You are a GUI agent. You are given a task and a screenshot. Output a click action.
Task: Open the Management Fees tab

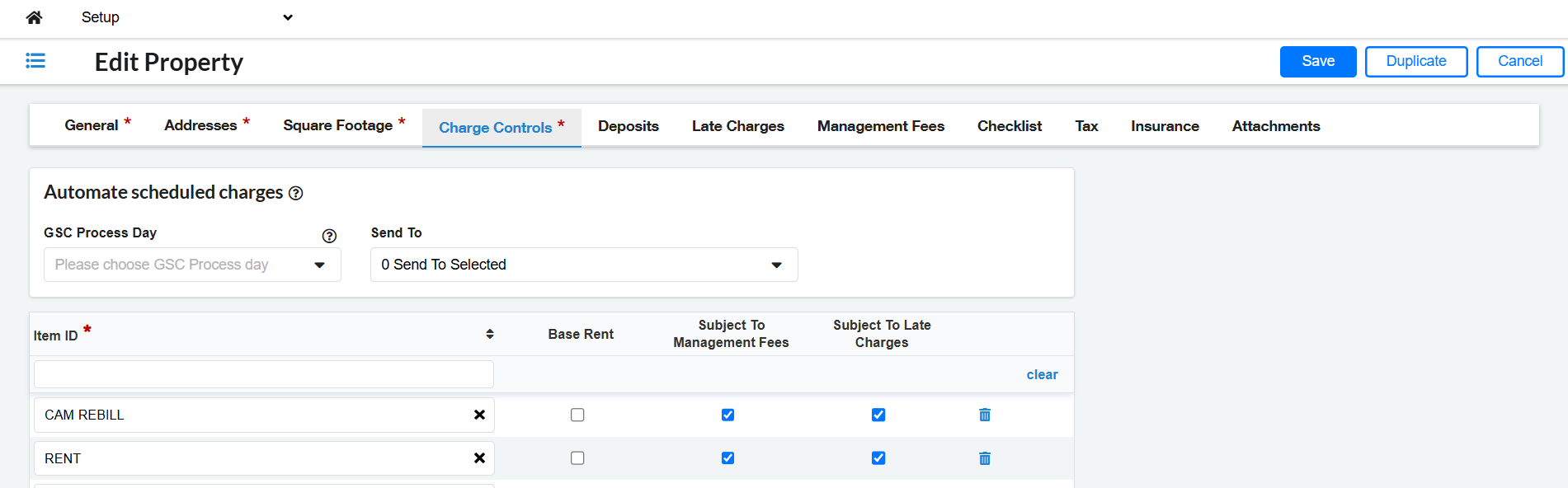(881, 126)
